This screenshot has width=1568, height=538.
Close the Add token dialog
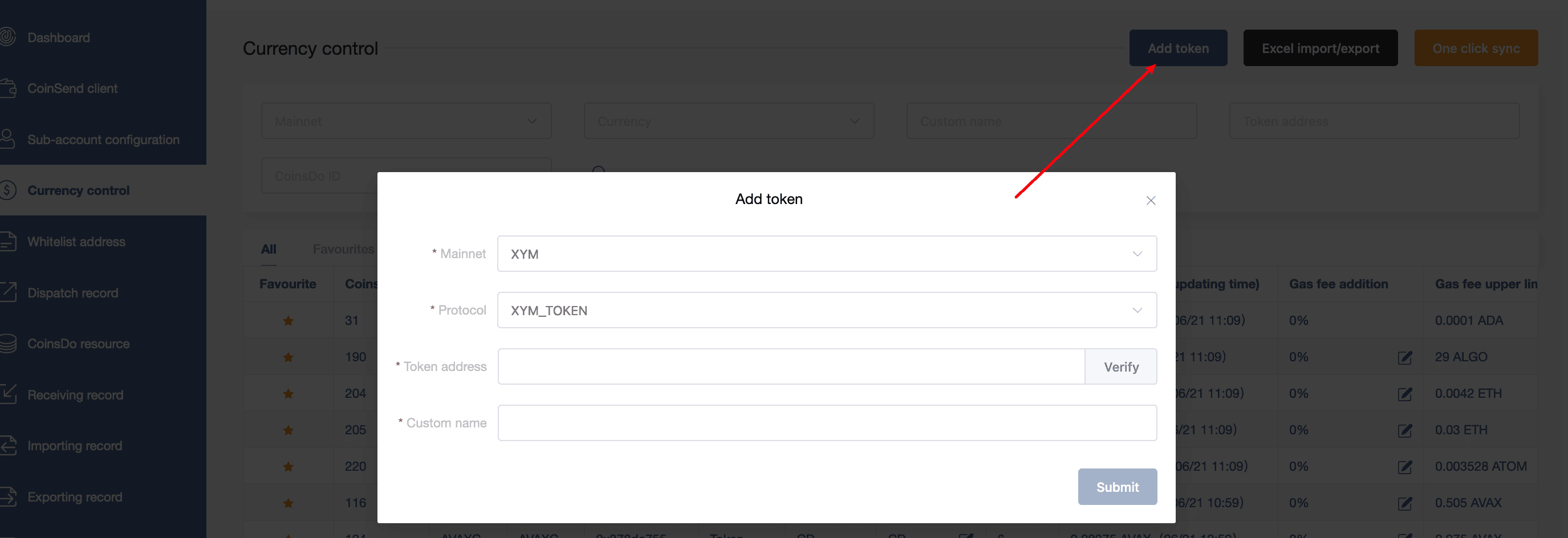[1150, 200]
